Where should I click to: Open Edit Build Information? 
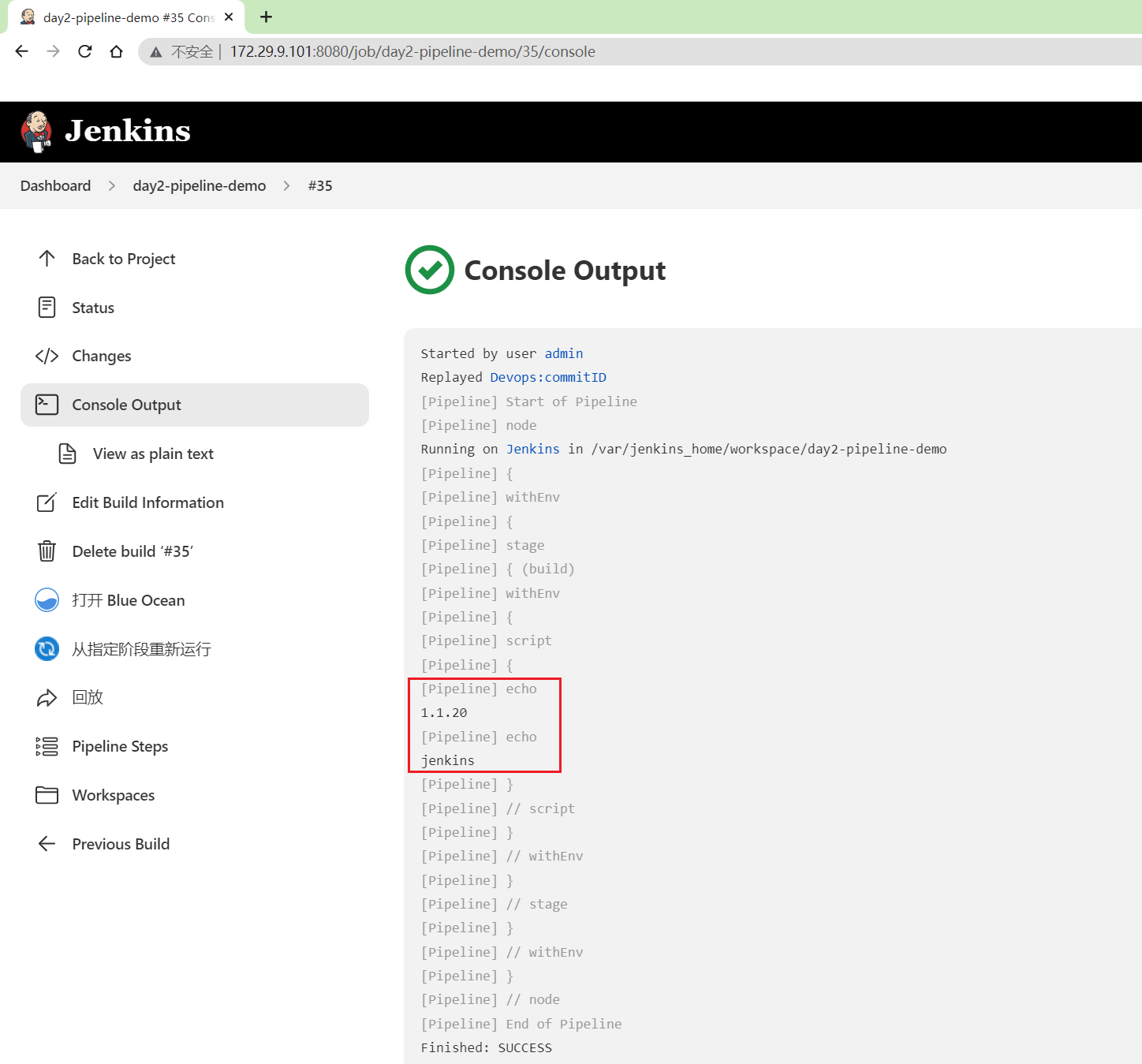[x=148, y=502]
